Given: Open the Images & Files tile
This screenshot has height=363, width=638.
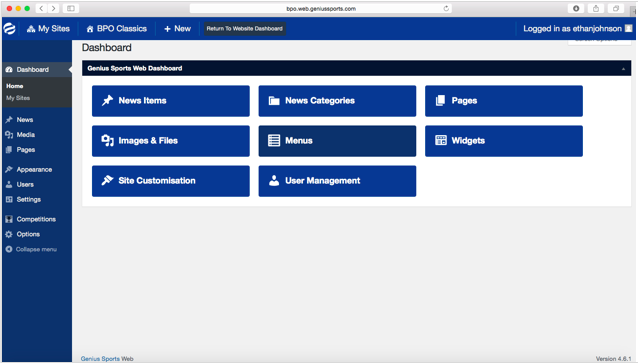Looking at the screenshot, I should pyautogui.click(x=171, y=141).
